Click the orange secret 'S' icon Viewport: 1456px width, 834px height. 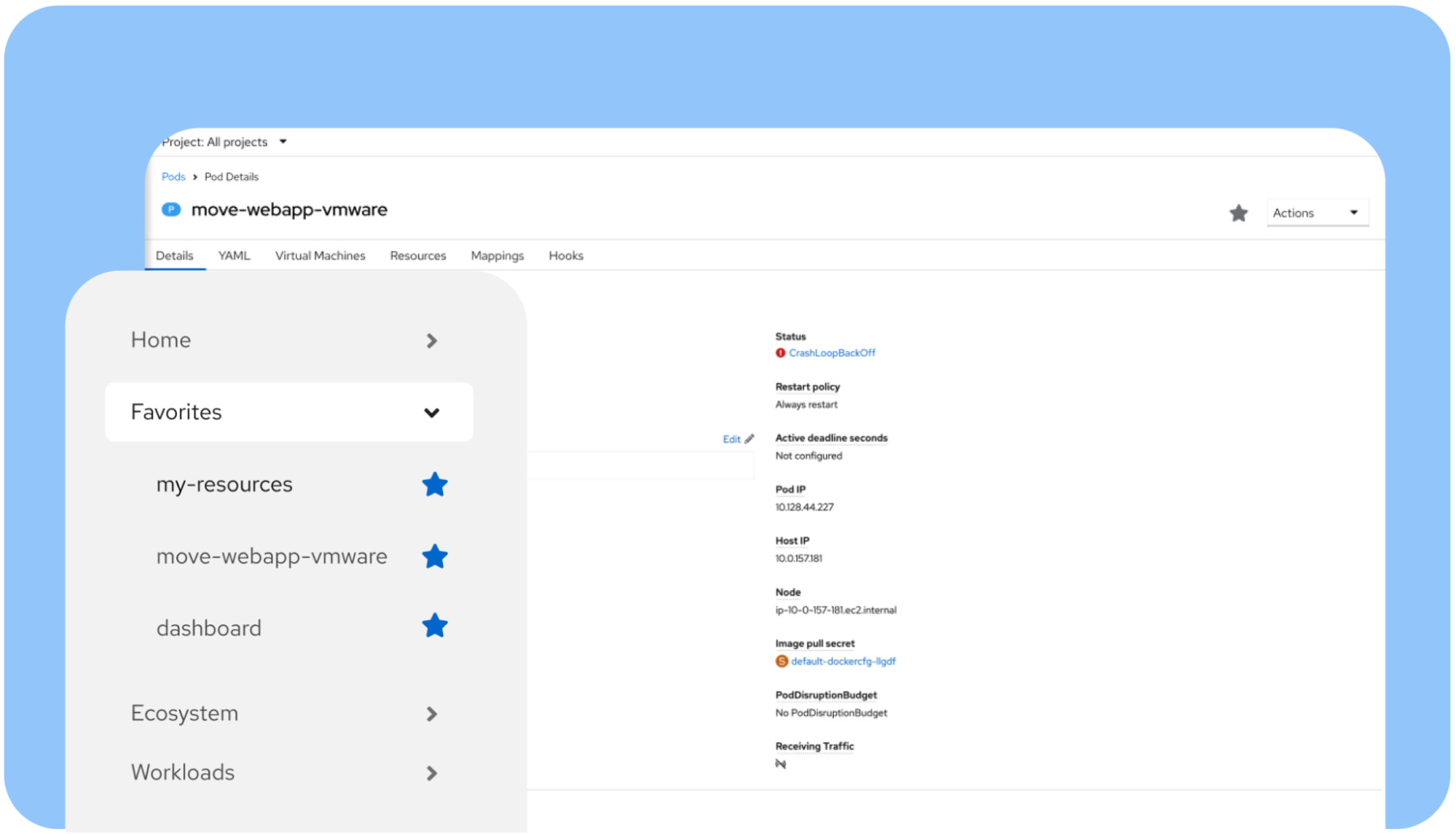[782, 661]
